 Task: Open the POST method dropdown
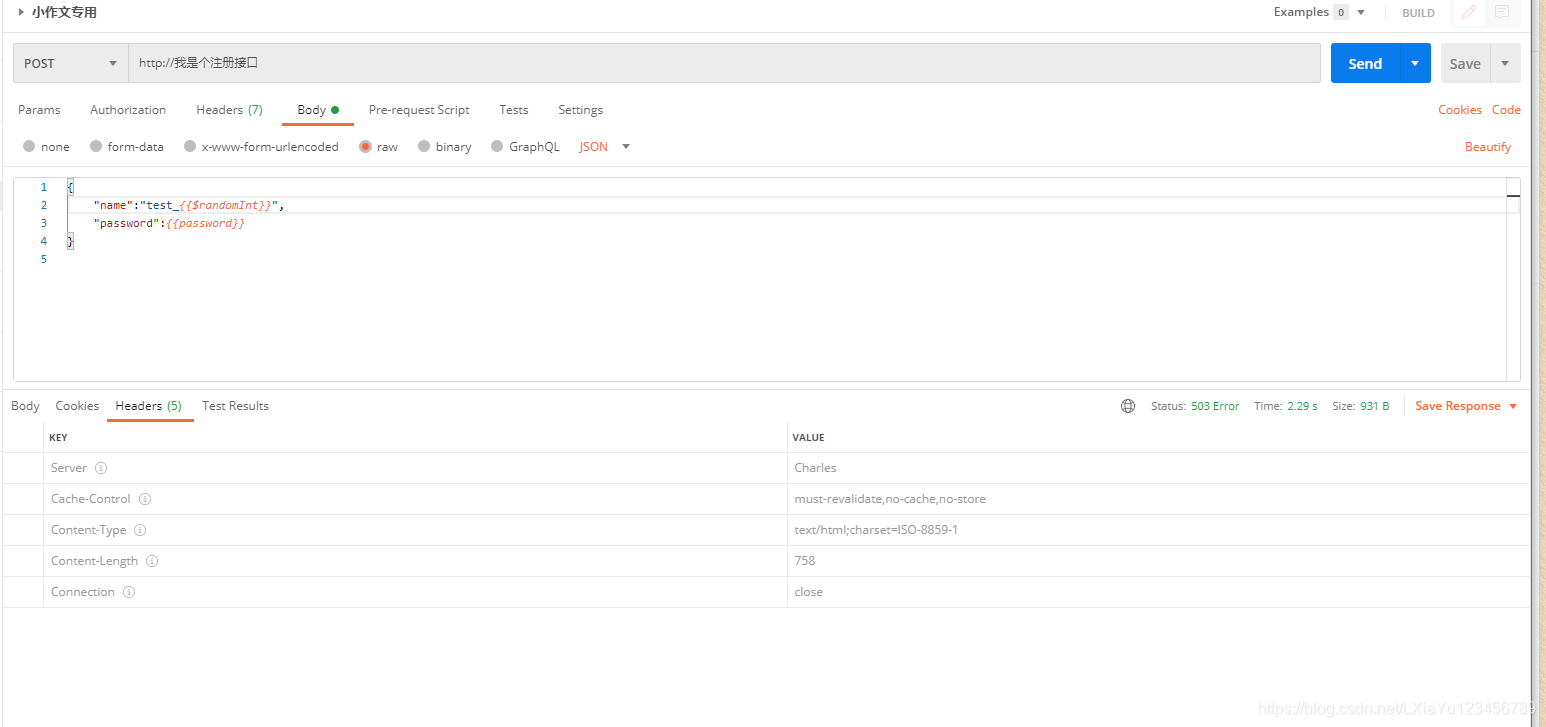(71, 63)
